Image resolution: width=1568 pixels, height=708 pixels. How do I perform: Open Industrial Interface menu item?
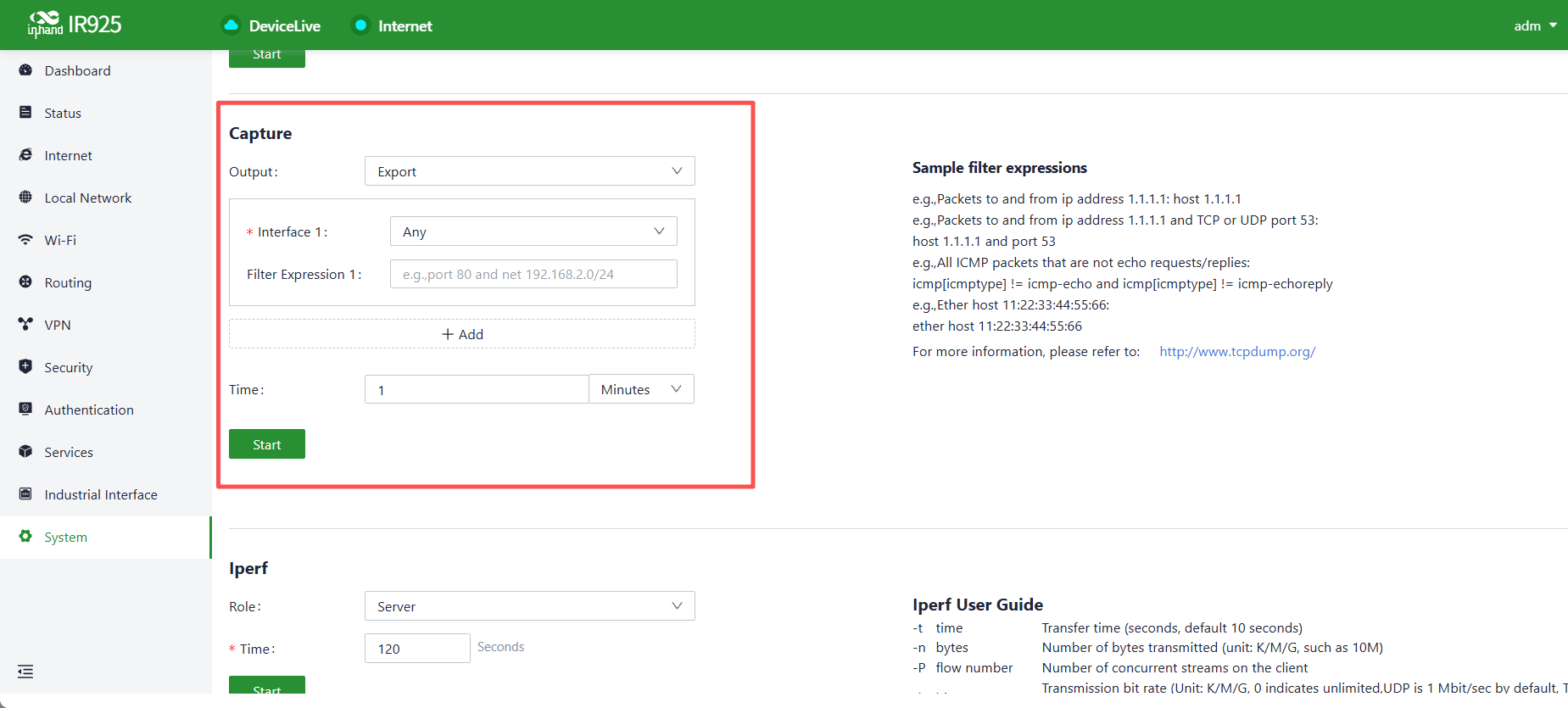tap(105, 494)
